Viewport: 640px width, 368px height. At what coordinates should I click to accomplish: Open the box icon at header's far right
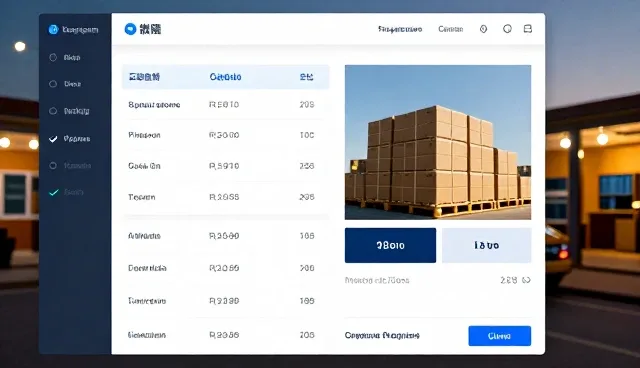click(x=528, y=29)
